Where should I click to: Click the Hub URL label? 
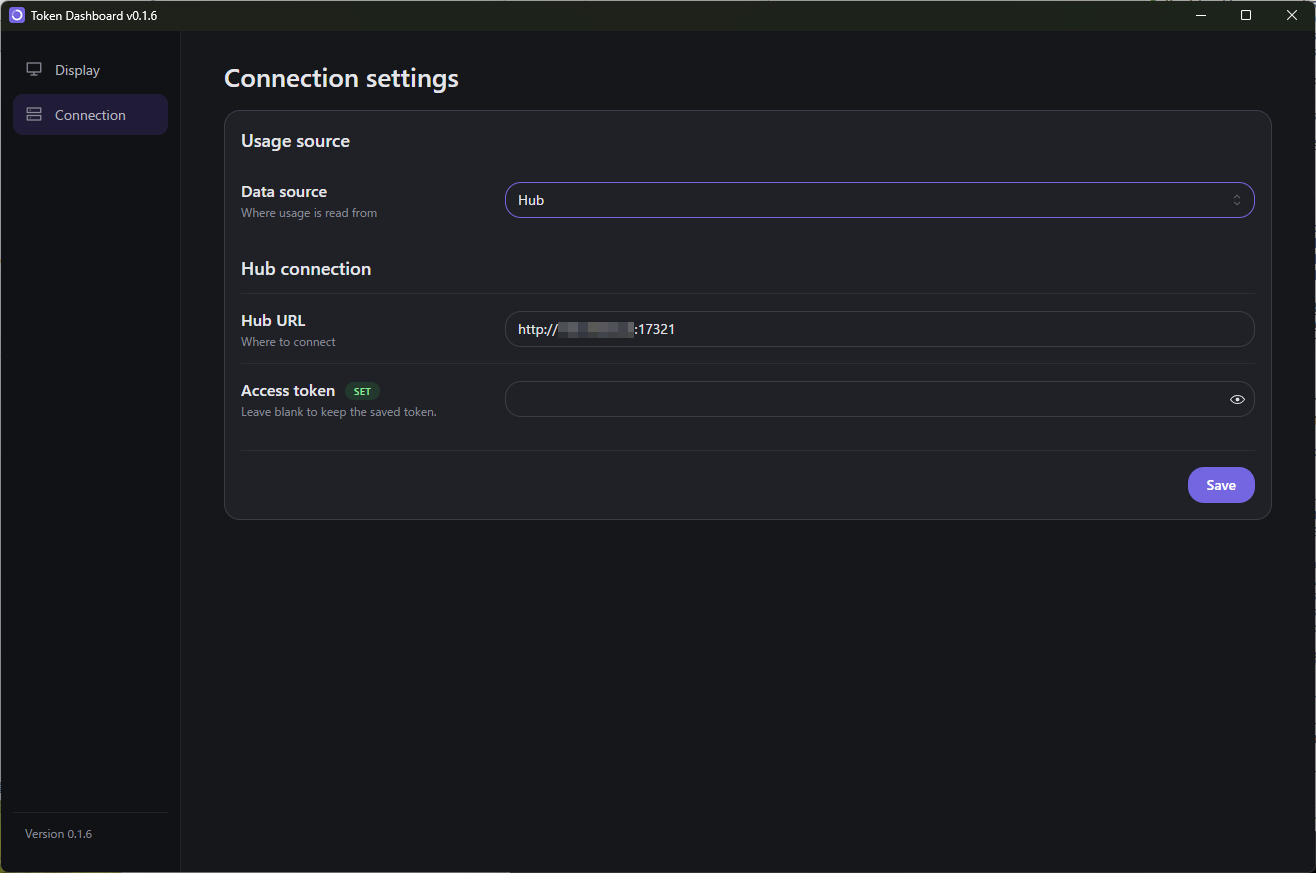273,320
